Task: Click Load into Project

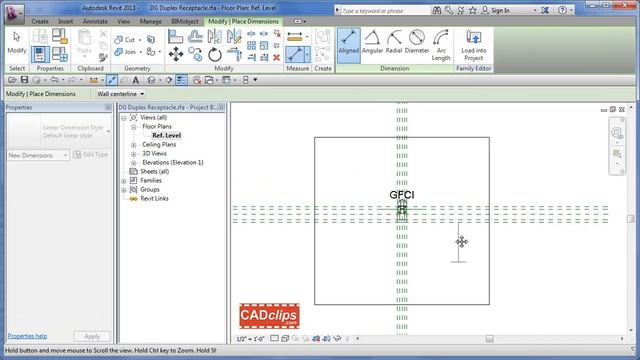Action: [x=473, y=45]
